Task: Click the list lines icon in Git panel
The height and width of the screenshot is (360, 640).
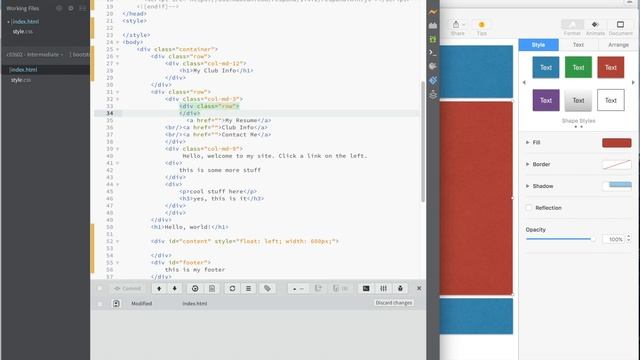Action: (x=248, y=289)
